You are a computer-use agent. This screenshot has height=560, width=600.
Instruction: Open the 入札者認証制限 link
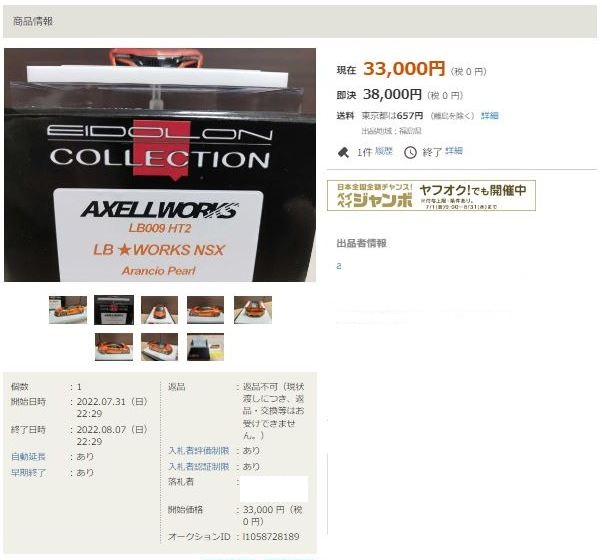point(199,467)
